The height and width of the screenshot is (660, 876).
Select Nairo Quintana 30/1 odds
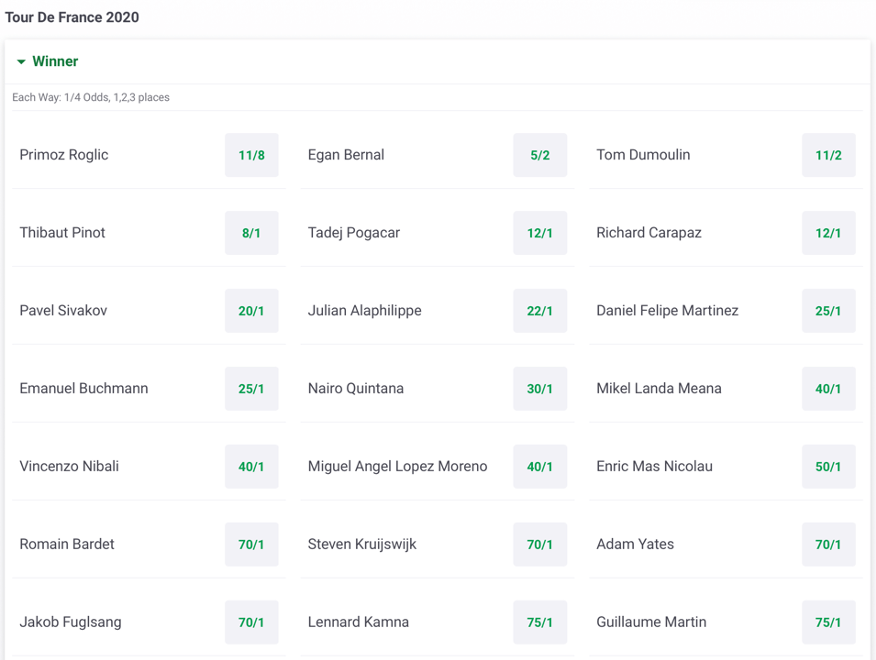[540, 389]
